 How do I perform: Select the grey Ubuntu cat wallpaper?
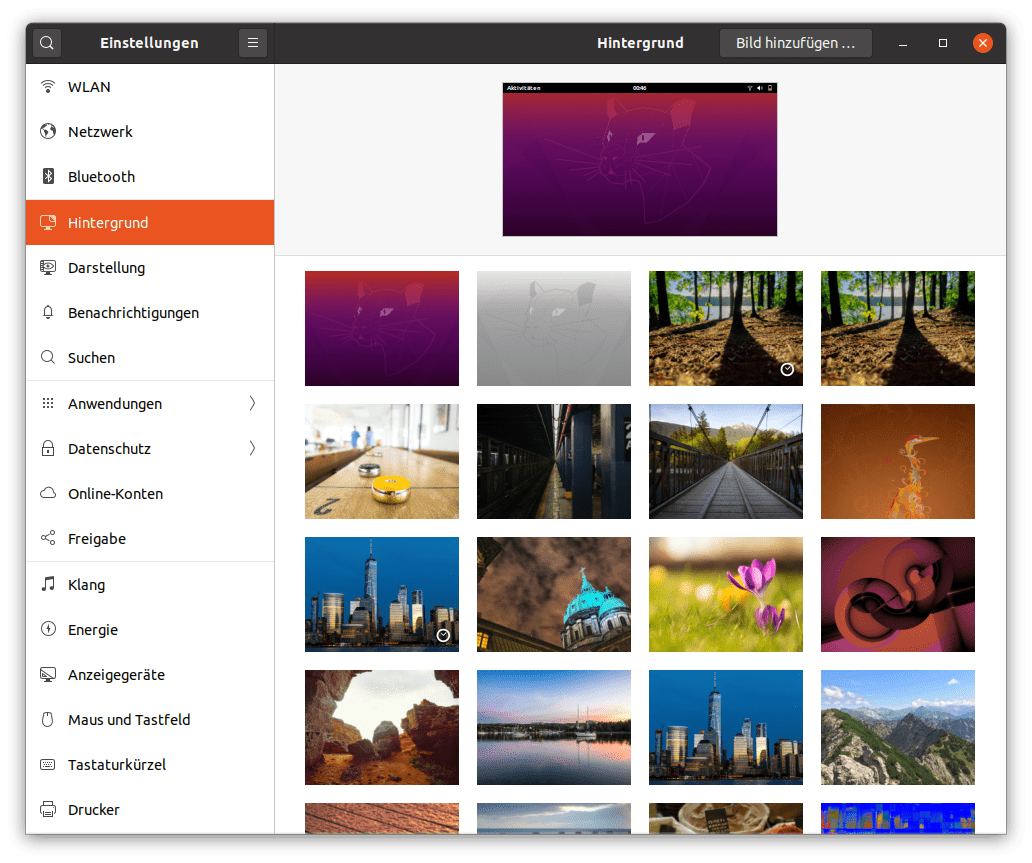click(x=553, y=328)
